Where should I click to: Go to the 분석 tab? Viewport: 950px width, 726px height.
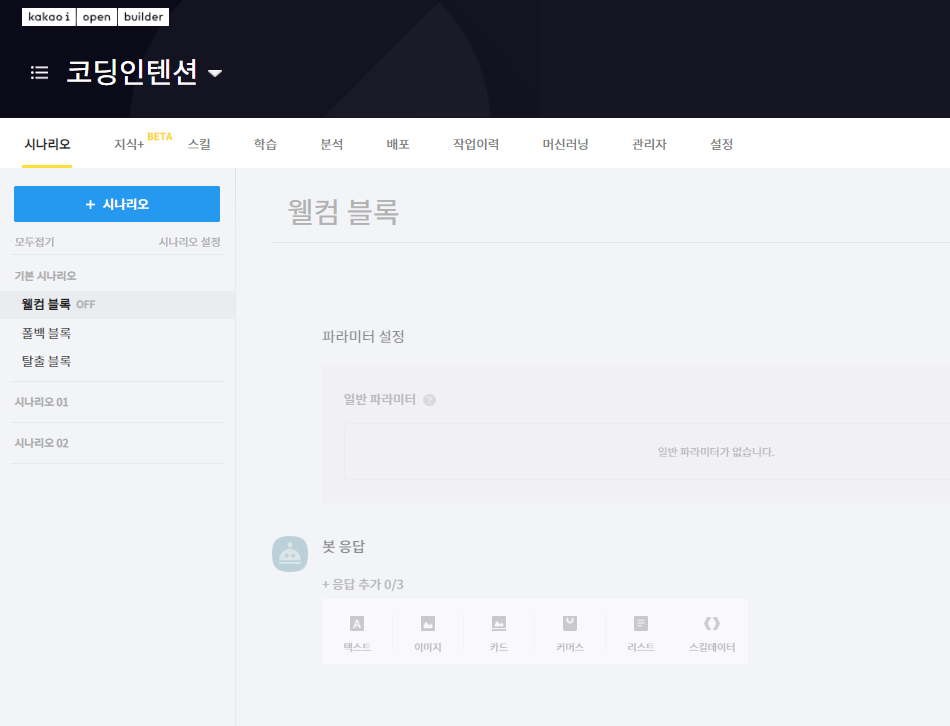[x=331, y=144]
